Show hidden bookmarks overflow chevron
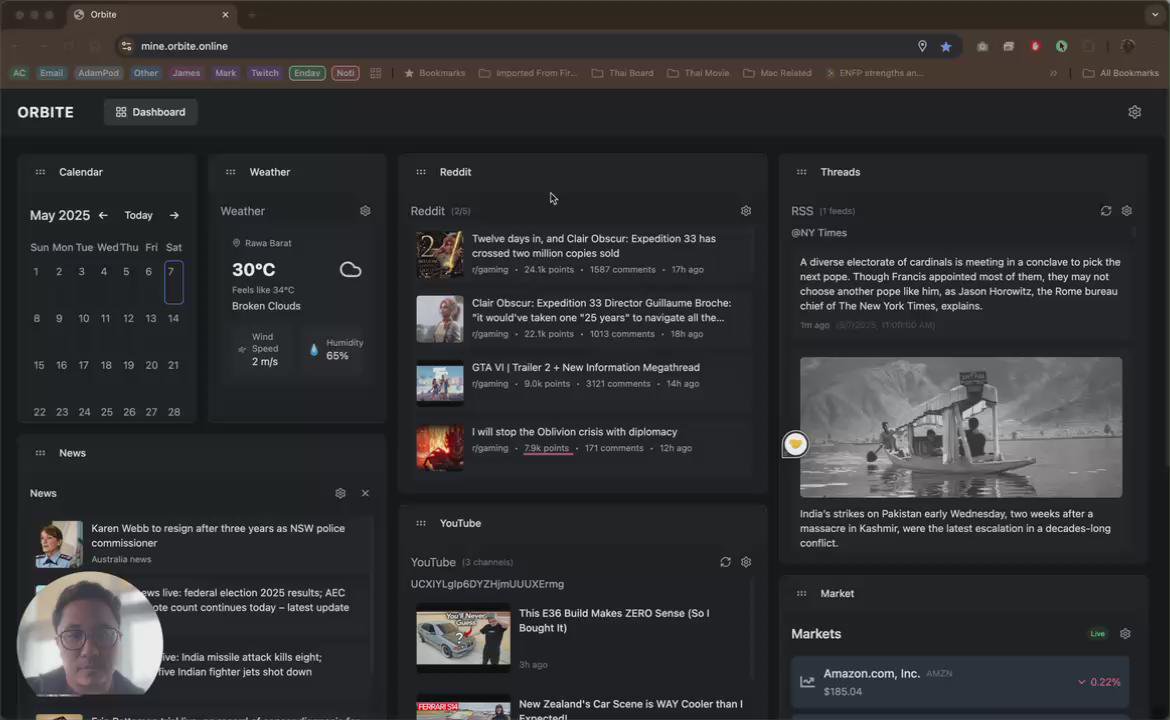Screen dimensions: 1170x720 click(1054, 73)
